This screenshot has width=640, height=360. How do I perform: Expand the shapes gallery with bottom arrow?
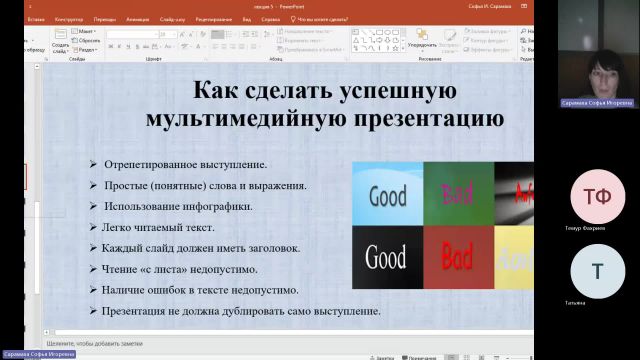click(x=403, y=49)
